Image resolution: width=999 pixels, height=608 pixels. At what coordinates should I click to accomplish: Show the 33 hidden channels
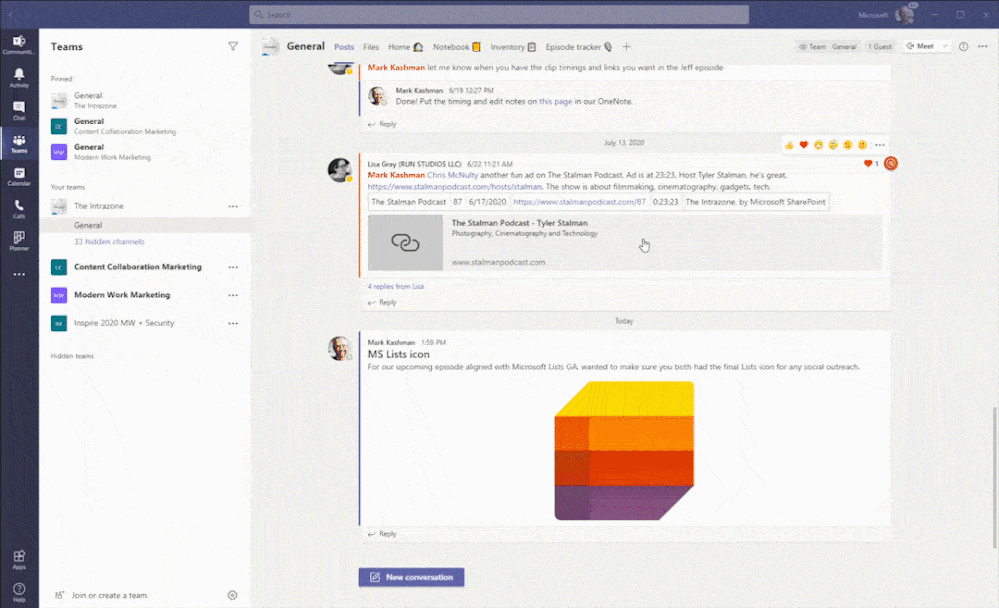[x=110, y=241]
